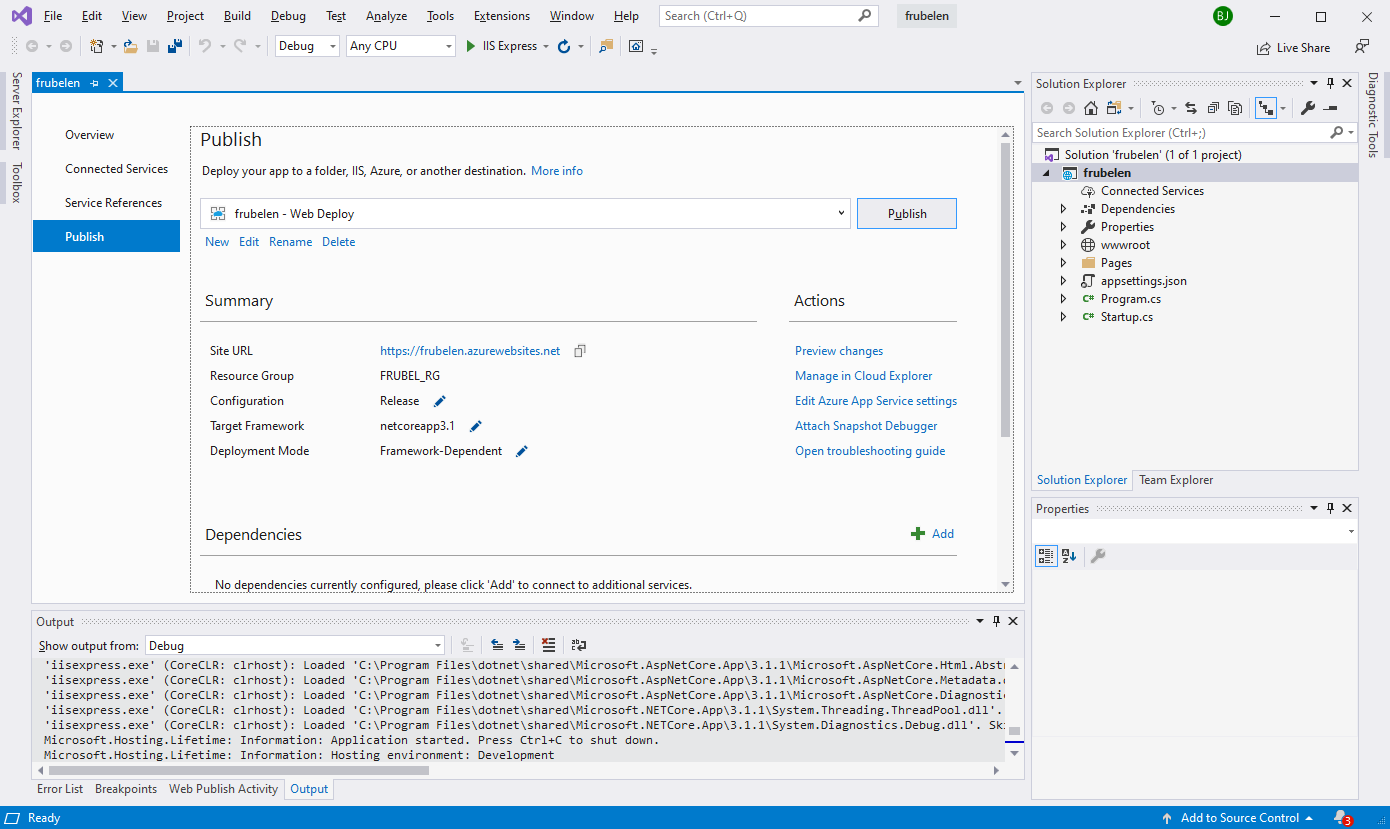Toggle Word Wrap in the Output panel
Screen dimensions: 1390x829
(x=579, y=646)
